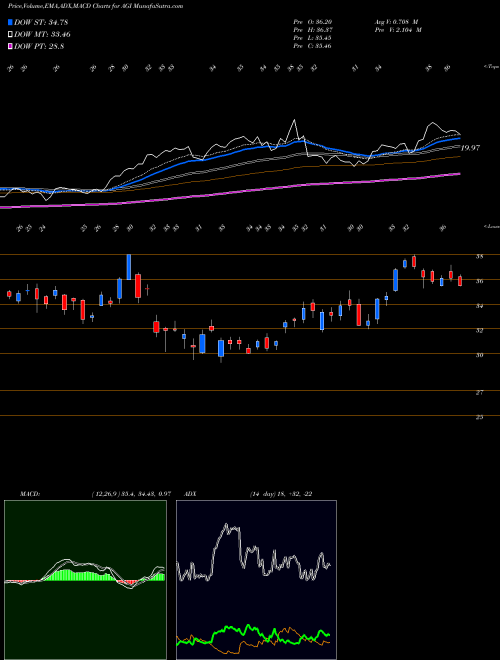Click the 27 price axis label
500x660 pixels.
pos(479,392)
